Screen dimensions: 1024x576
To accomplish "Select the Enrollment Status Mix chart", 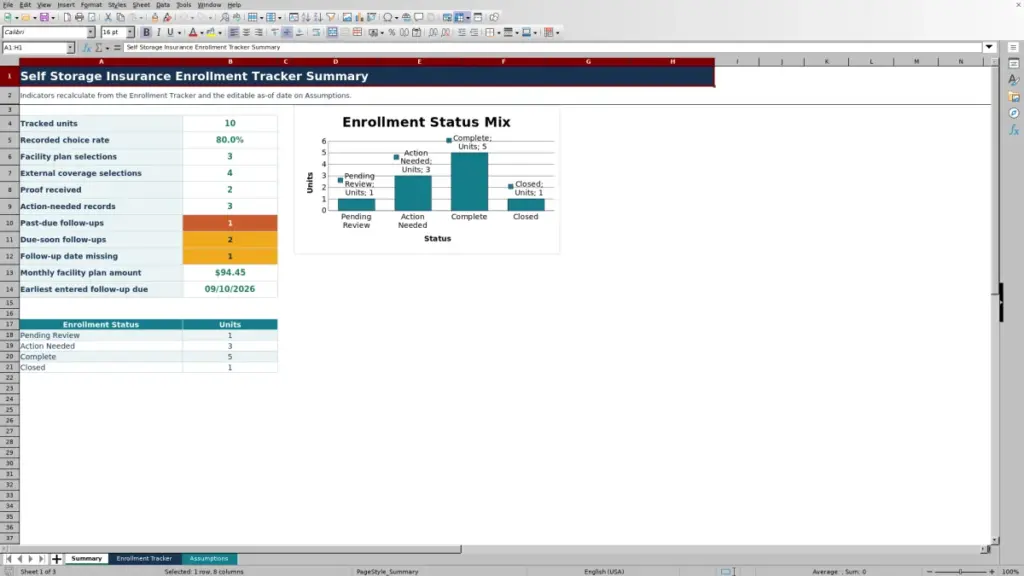I will coord(426,180).
